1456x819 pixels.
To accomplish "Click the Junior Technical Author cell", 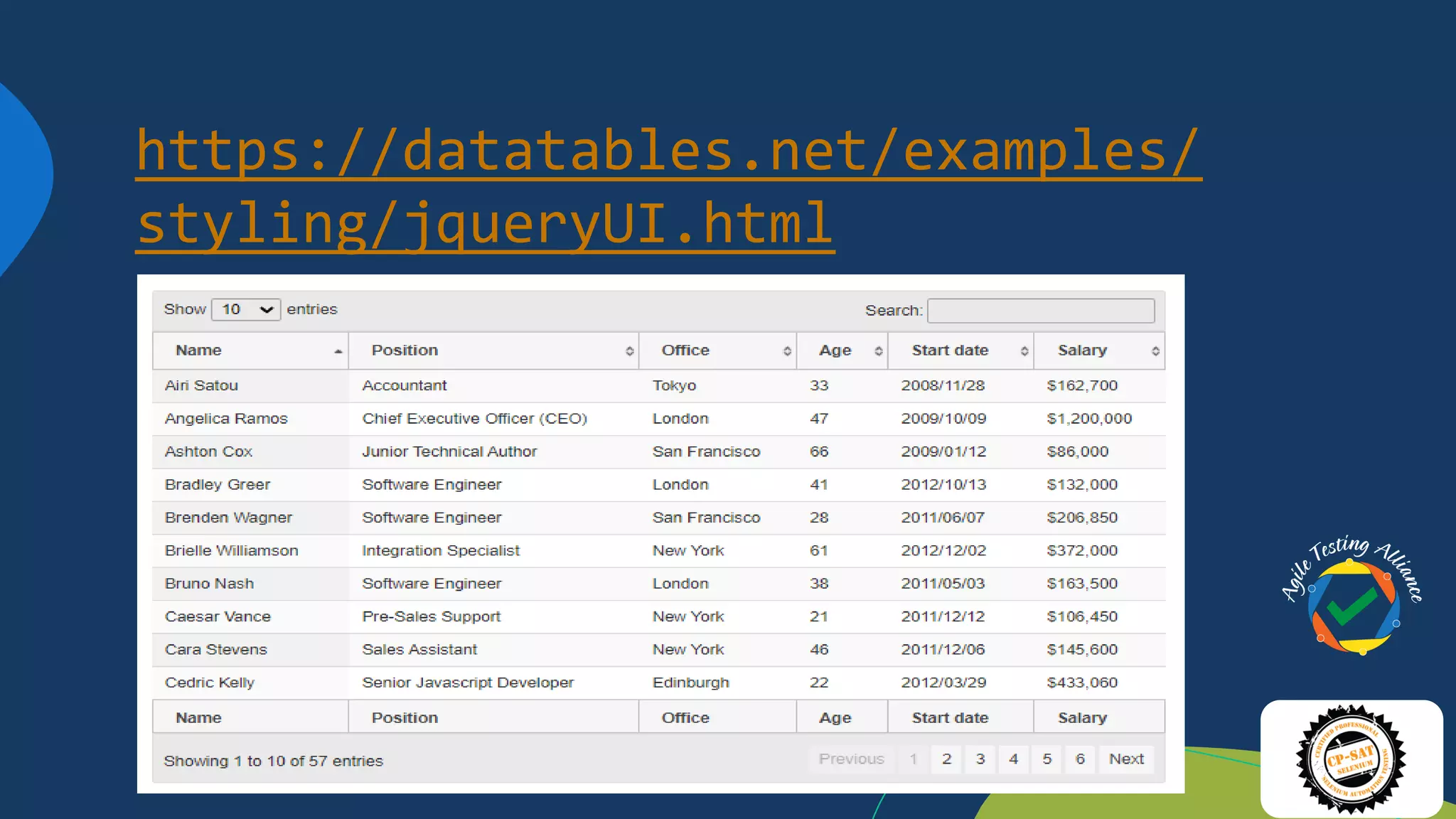I will [x=494, y=451].
